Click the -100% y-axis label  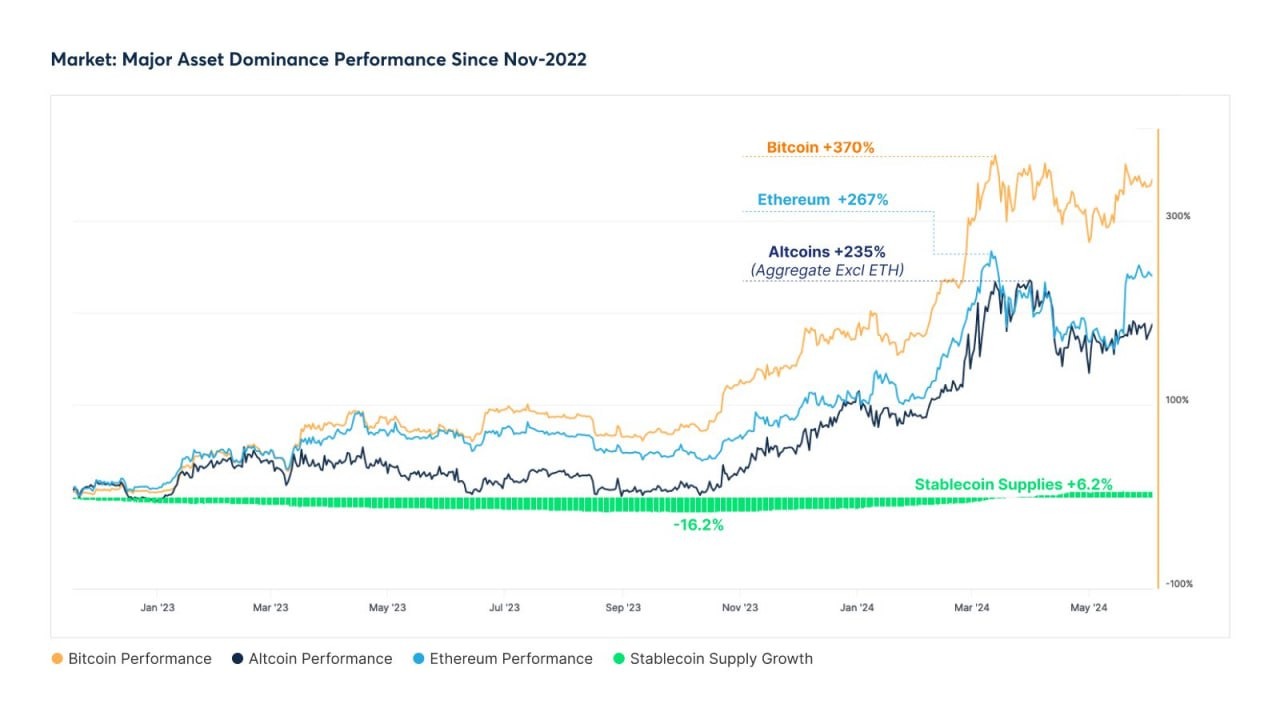[x=1177, y=584]
